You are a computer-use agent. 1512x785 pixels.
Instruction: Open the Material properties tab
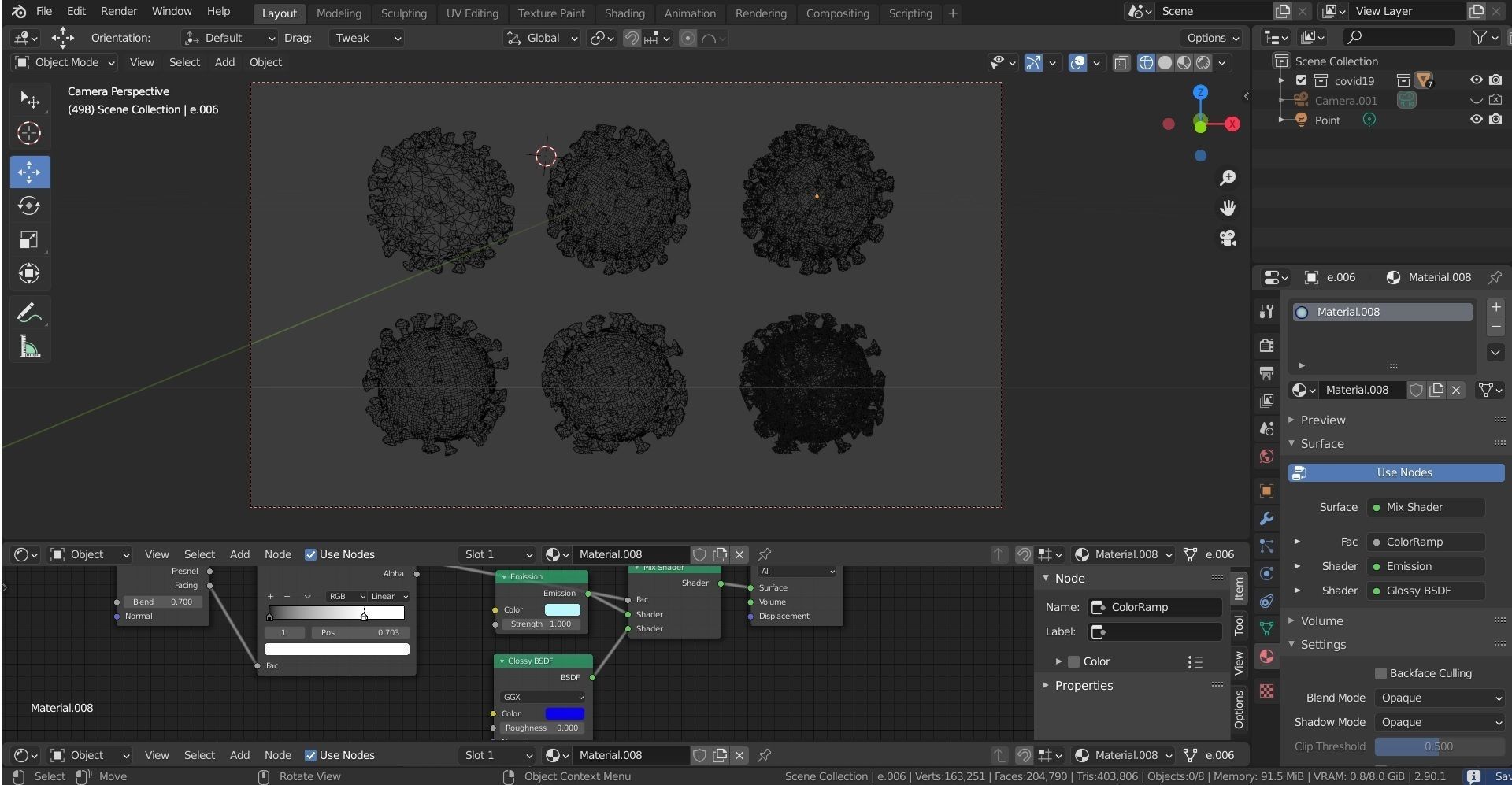(x=1266, y=656)
